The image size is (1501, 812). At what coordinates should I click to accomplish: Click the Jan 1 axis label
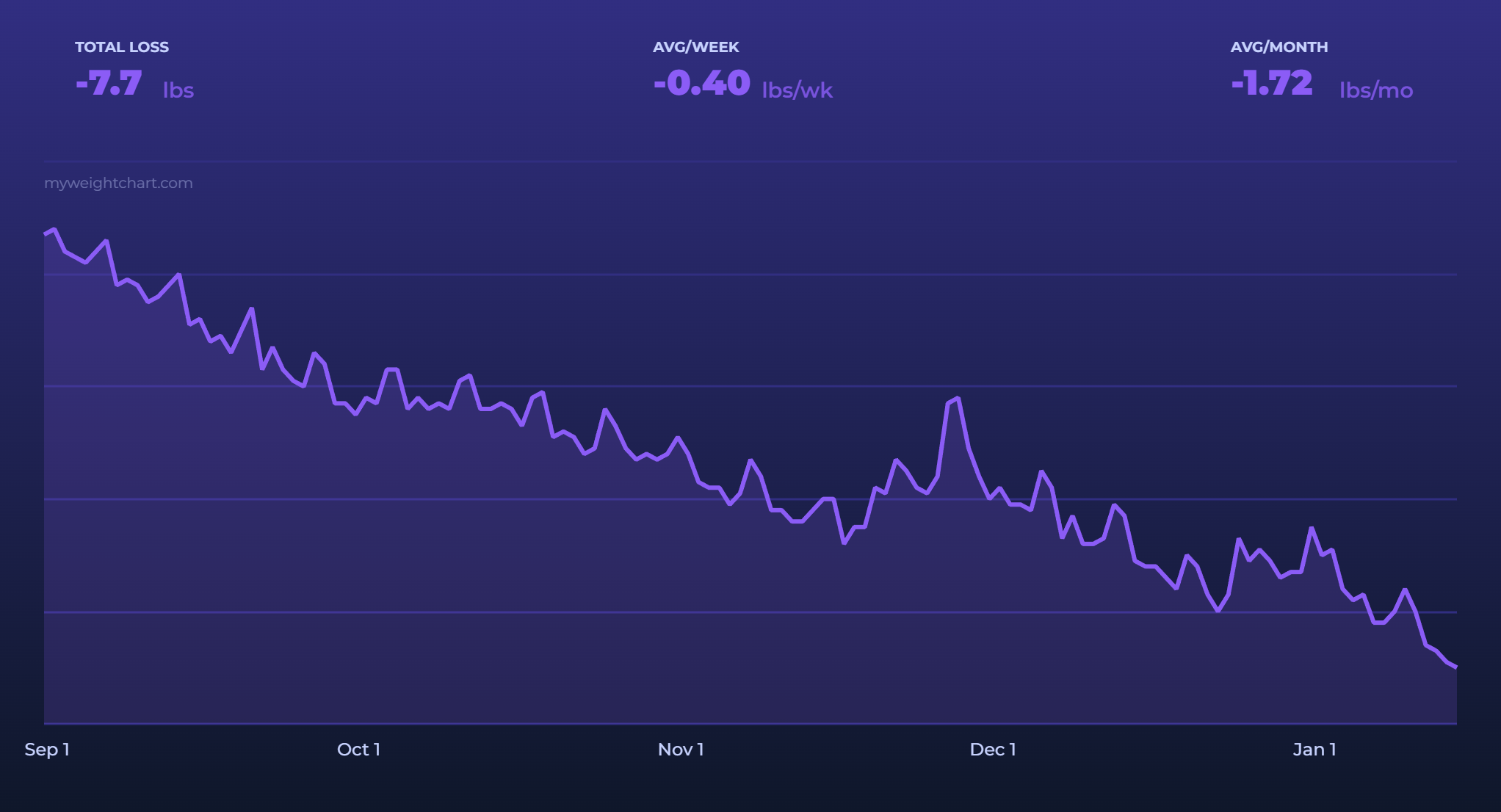click(1314, 750)
